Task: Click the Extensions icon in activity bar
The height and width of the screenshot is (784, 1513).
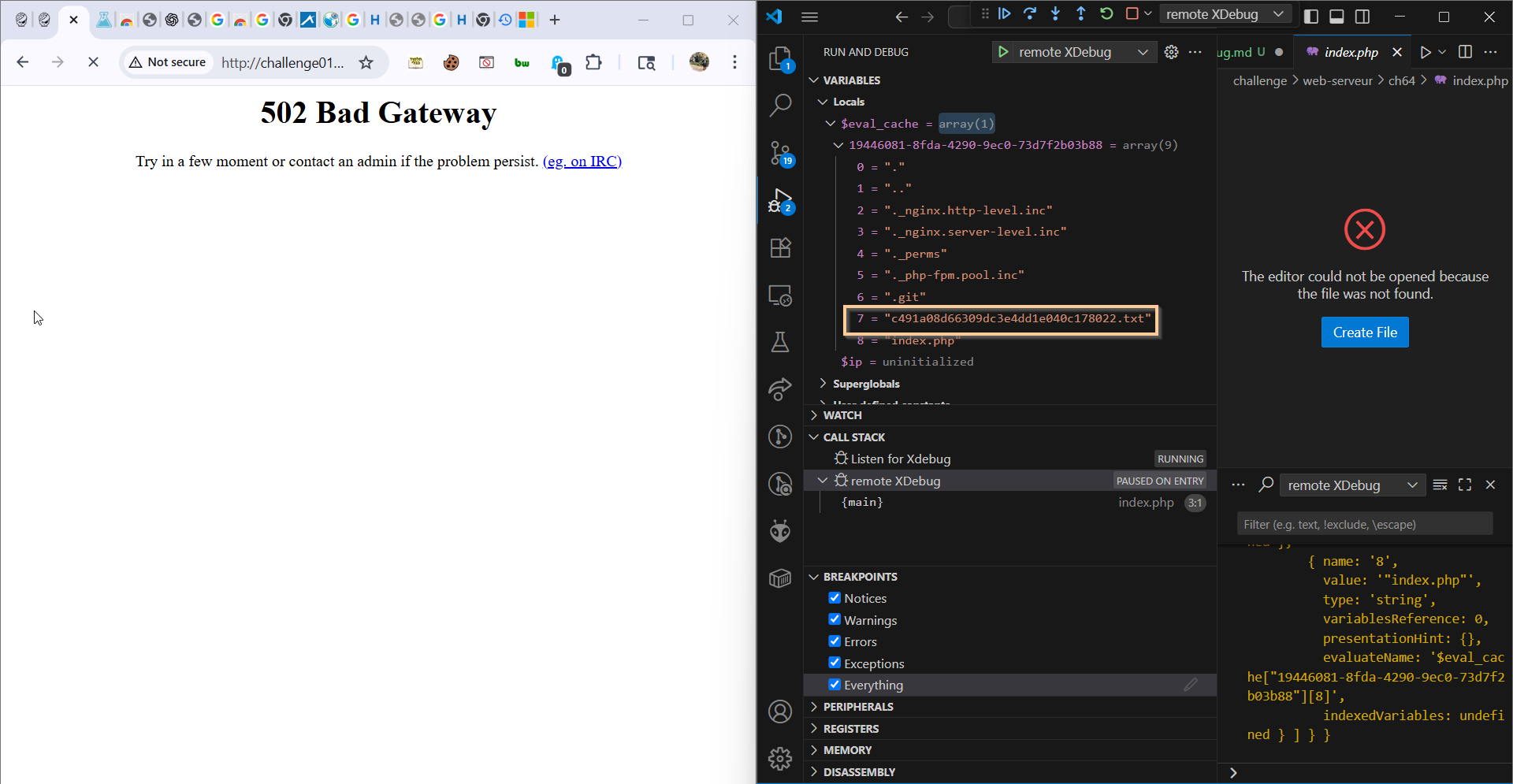Action: point(780,248)
